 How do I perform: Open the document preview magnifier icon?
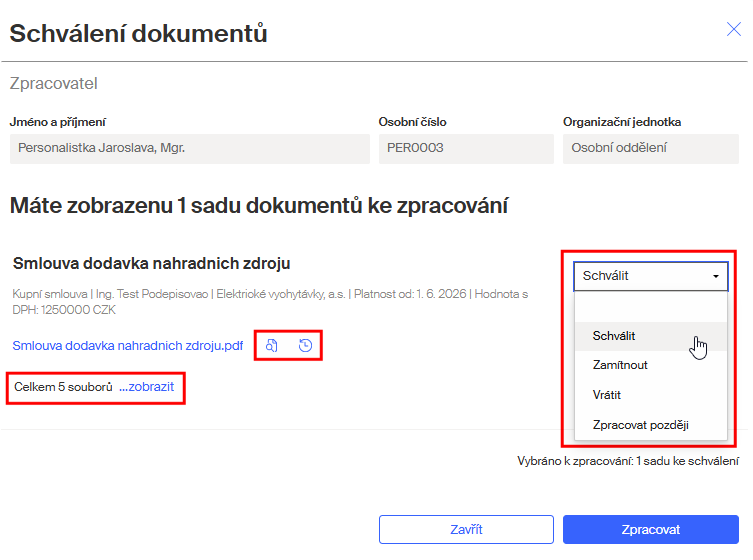272,345
